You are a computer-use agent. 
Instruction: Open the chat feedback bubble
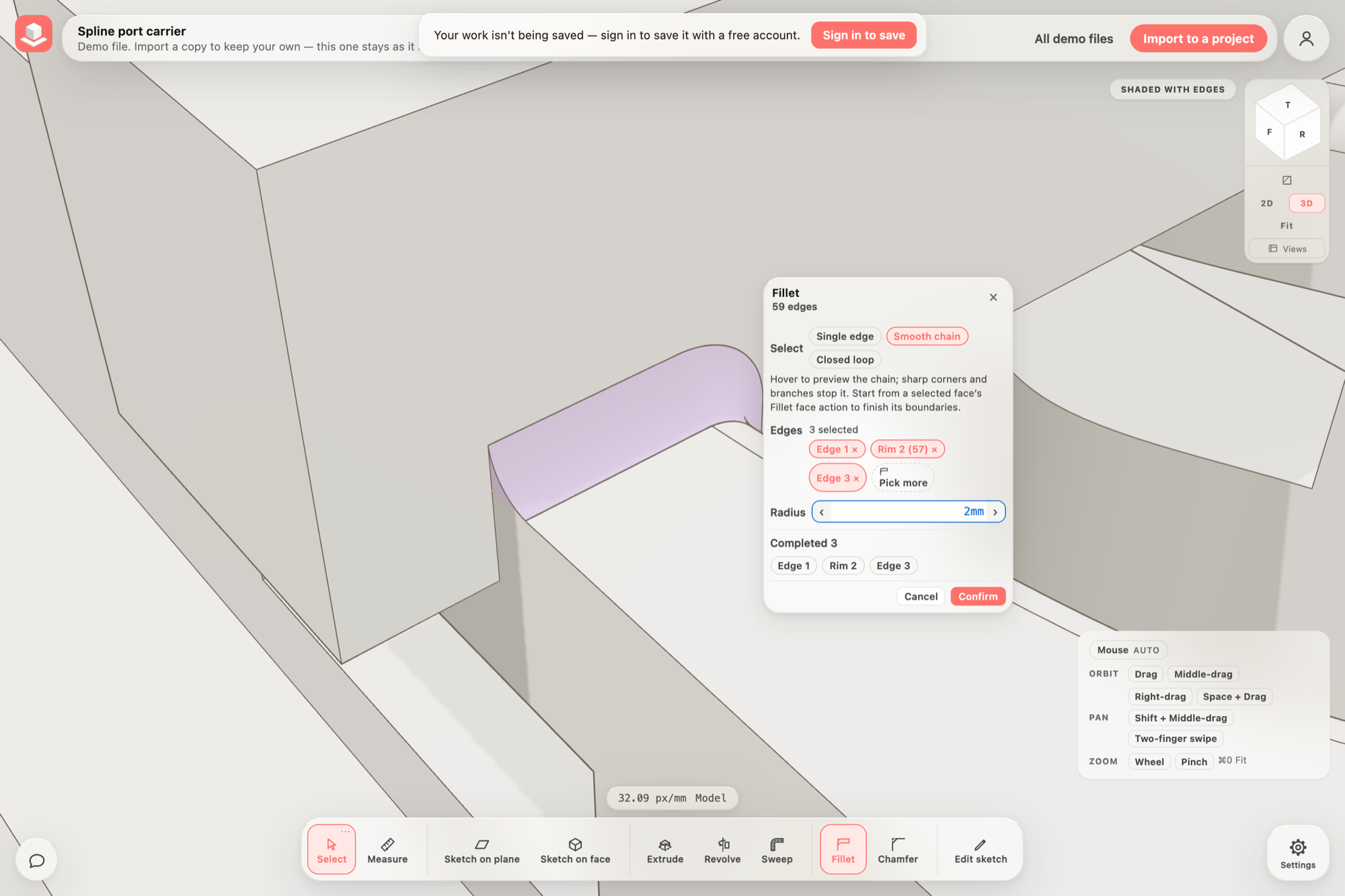[37, 860]
